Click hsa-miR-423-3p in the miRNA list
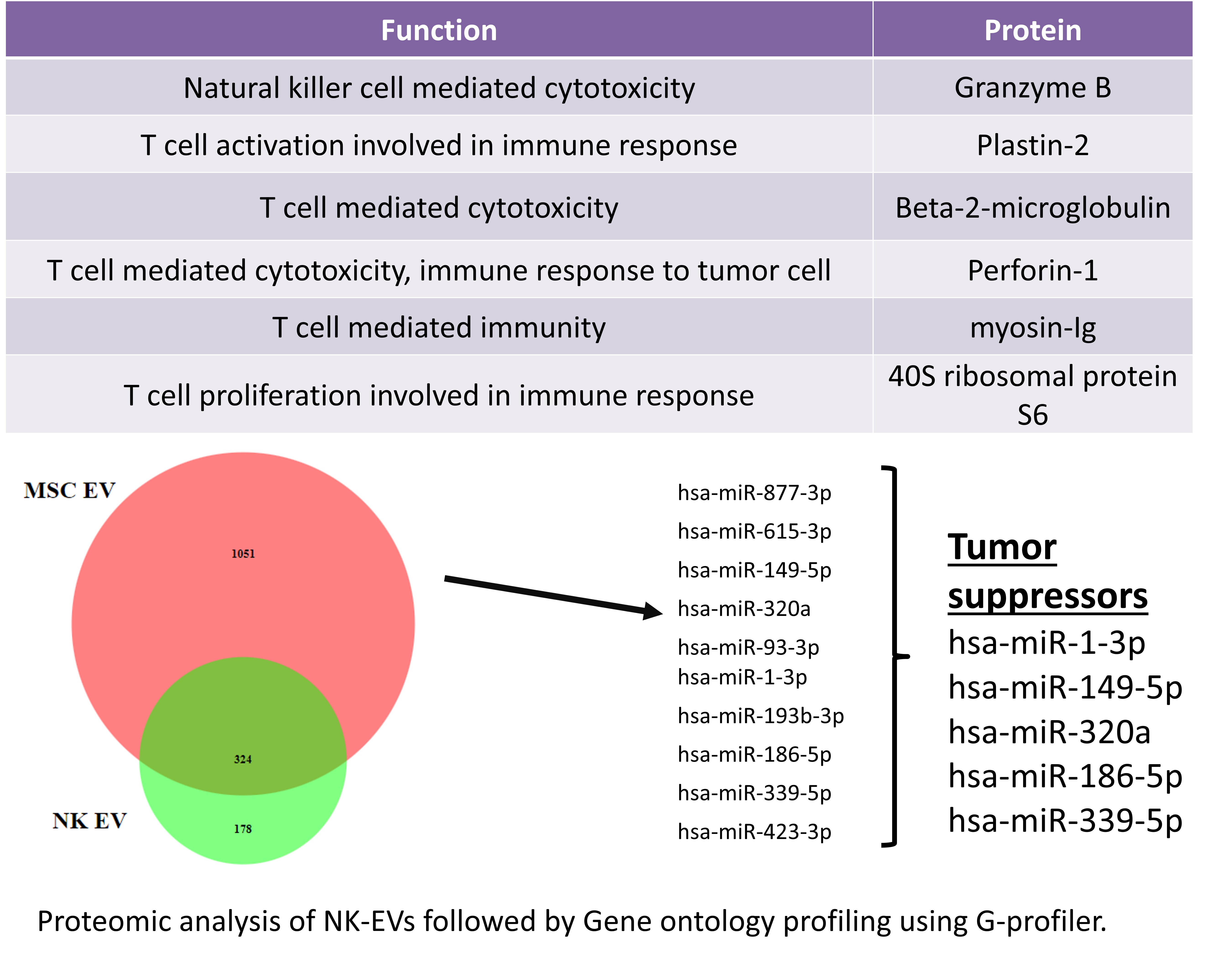The image size is (1232, 959). (754, 831)
